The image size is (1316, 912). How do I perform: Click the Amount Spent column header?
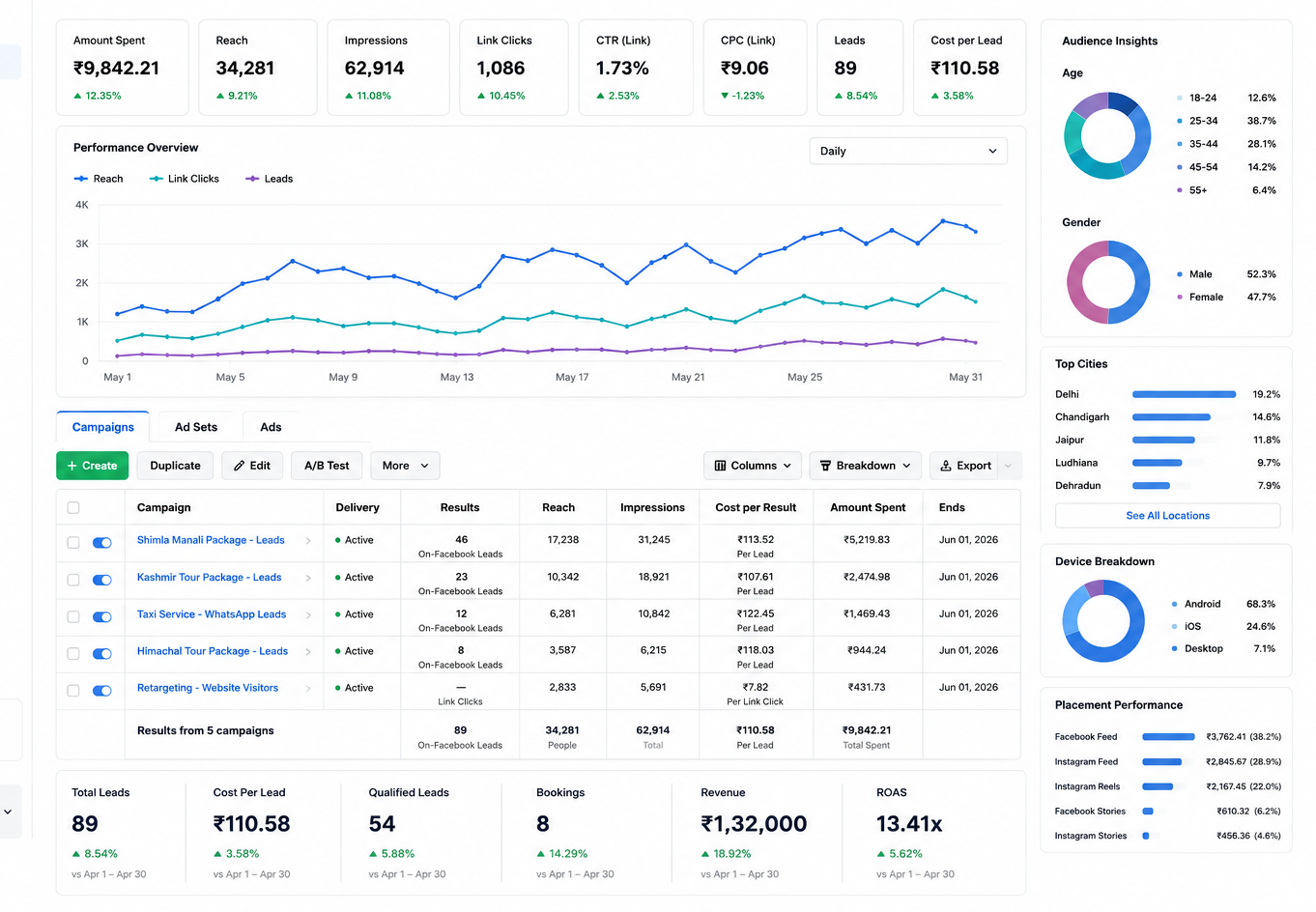click(868, 507)
